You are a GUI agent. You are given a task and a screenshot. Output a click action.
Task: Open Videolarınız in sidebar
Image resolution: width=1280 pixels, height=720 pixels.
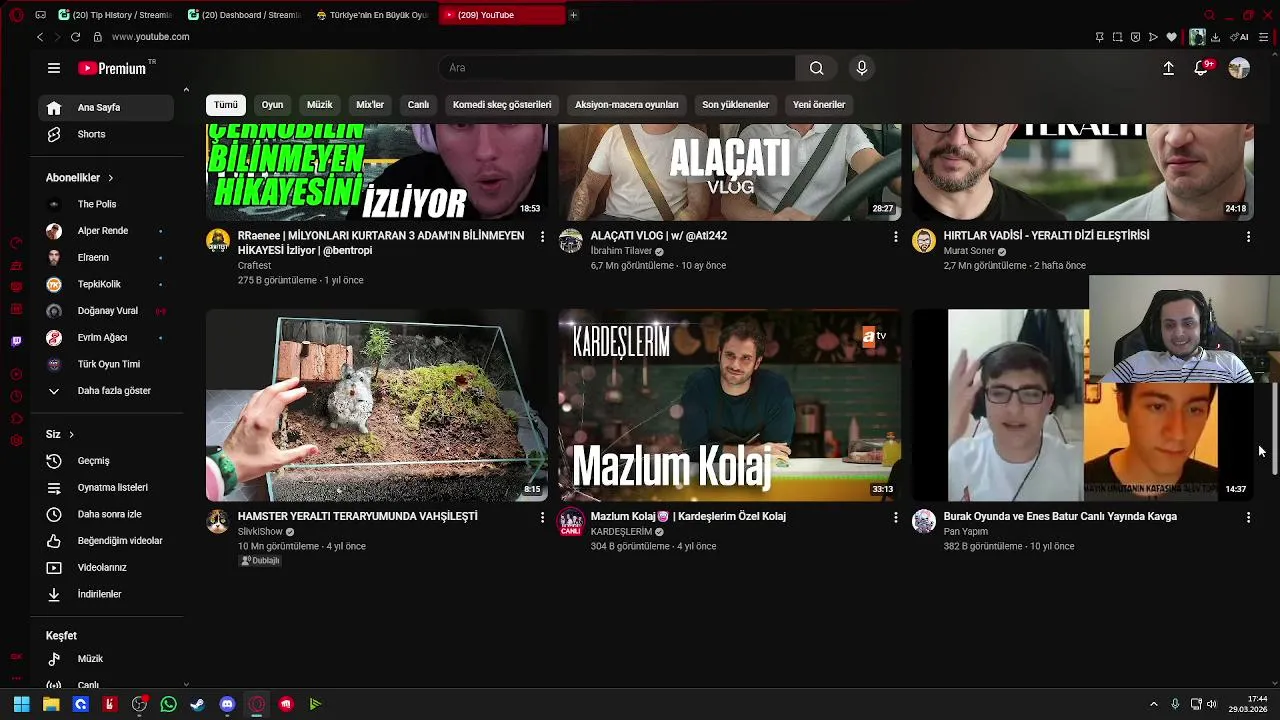[x=108, y=568]
